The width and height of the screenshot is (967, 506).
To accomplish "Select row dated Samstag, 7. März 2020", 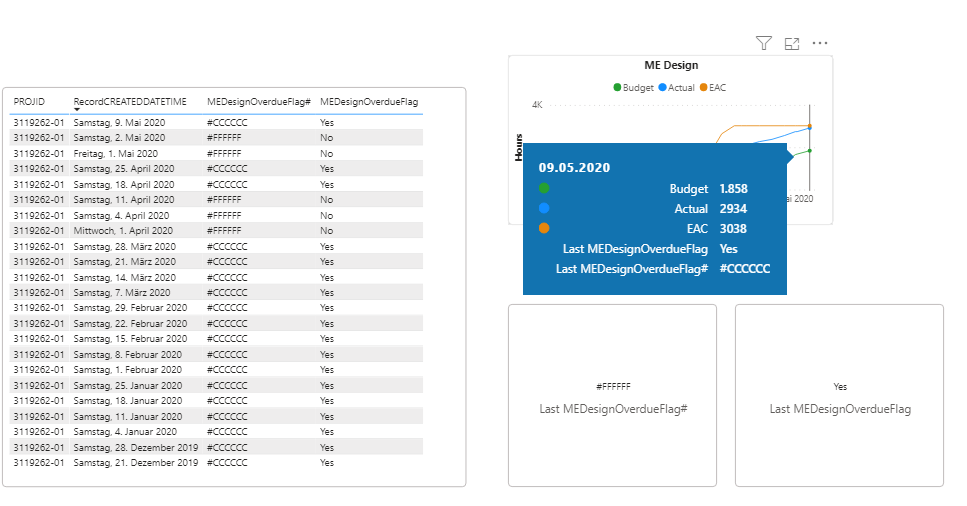I will [x=216, y=292].
